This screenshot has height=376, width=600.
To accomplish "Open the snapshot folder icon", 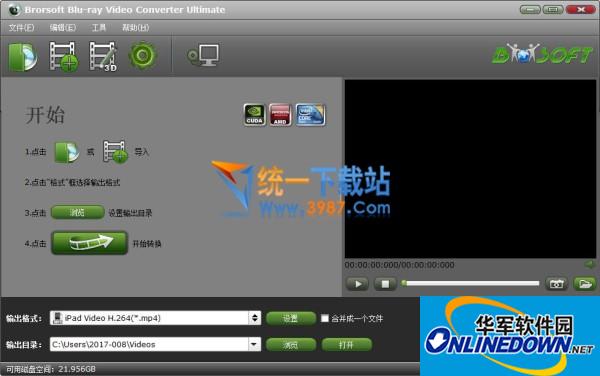I will coord(584,284).
